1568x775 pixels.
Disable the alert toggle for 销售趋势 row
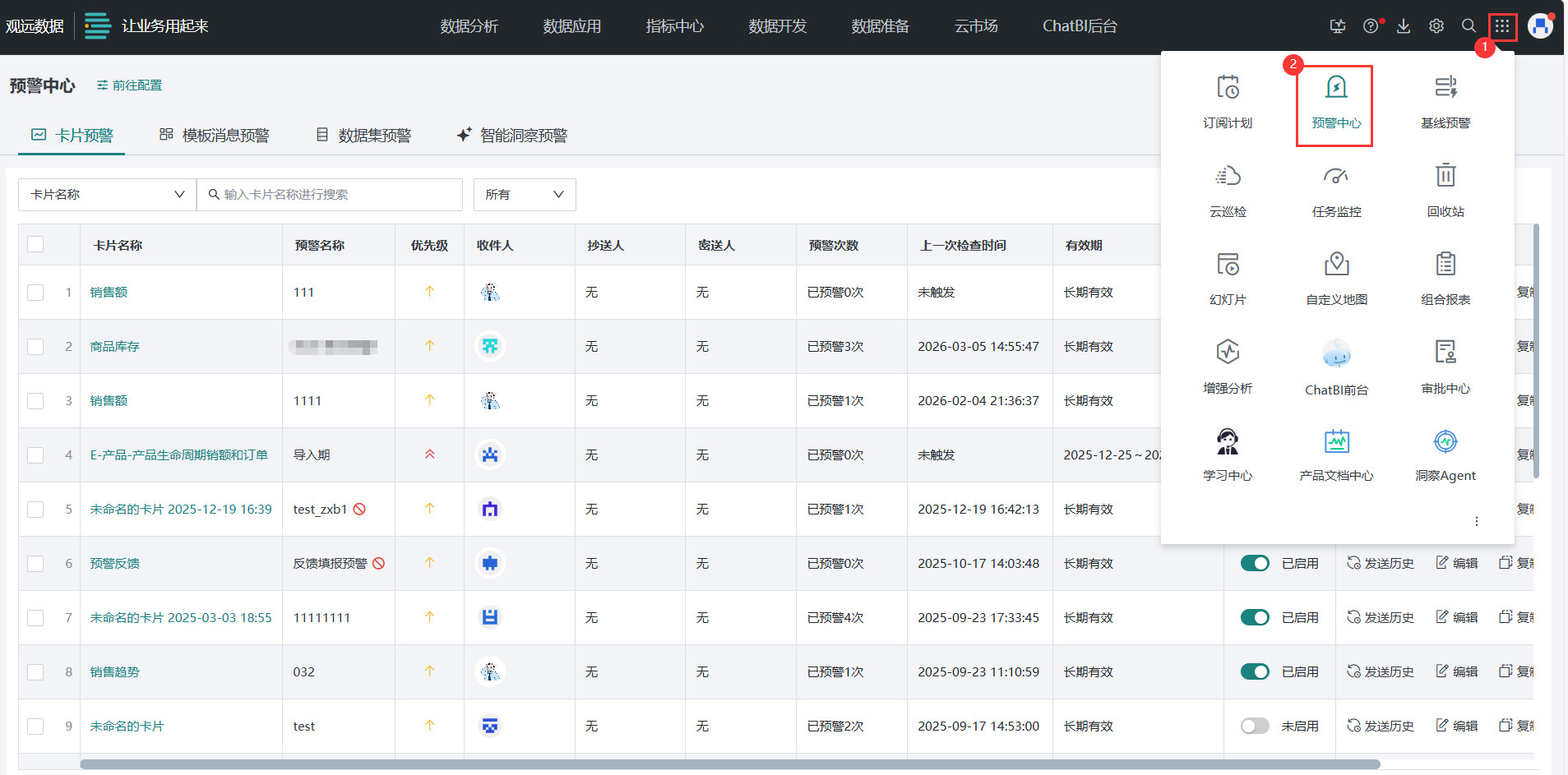pyautogui.click(x=1255, y=671)
